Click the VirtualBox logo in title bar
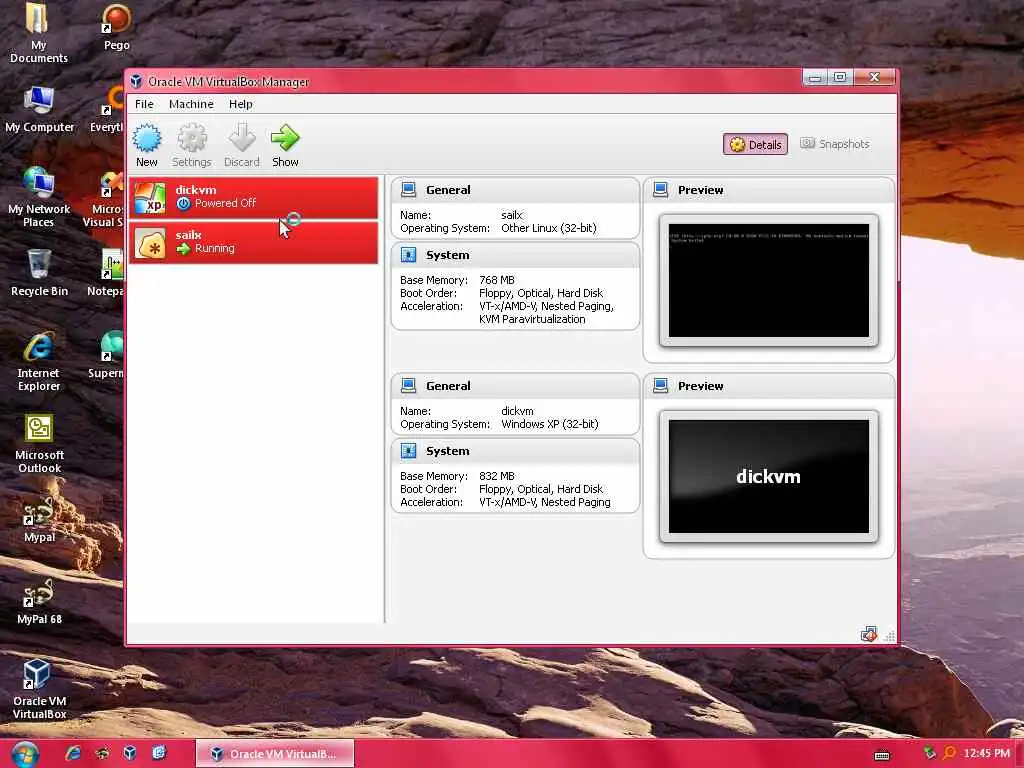 tap(136, 81)
